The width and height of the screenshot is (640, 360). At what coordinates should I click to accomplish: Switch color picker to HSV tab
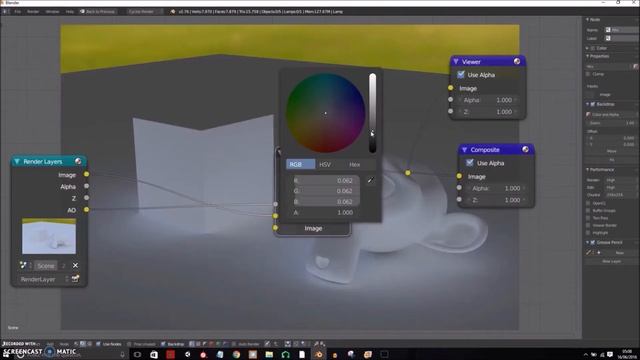[x=325, y=164]
